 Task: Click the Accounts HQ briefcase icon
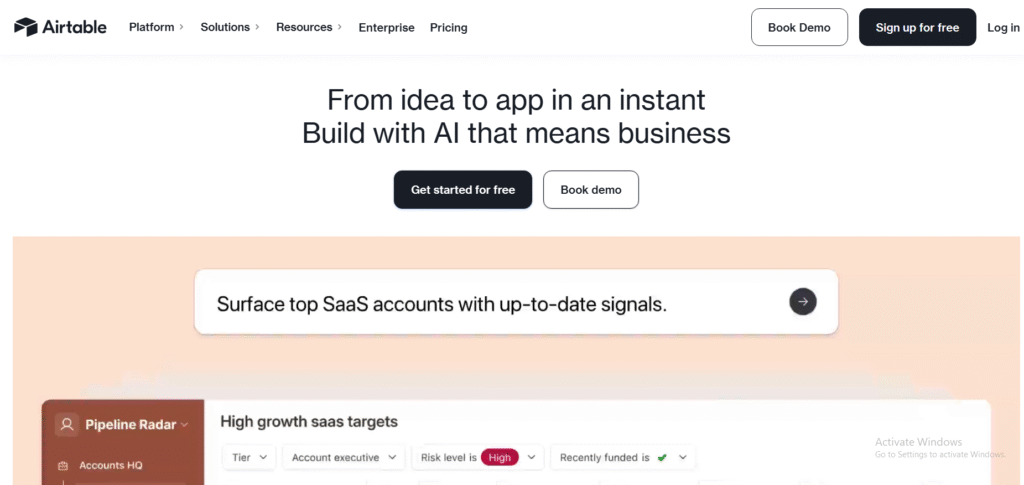[63, 465]
